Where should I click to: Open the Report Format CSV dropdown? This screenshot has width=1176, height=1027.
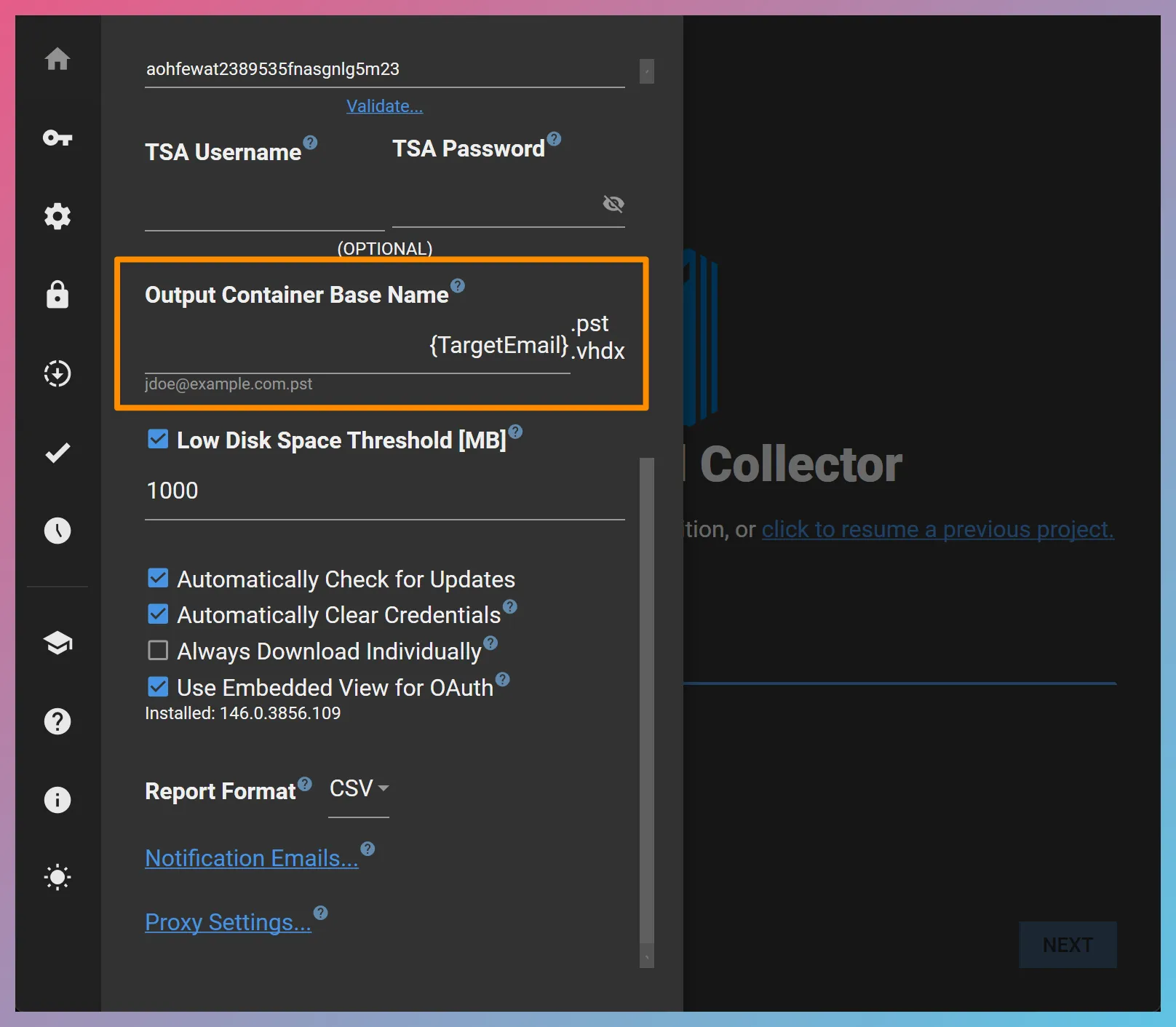[359, 789]
